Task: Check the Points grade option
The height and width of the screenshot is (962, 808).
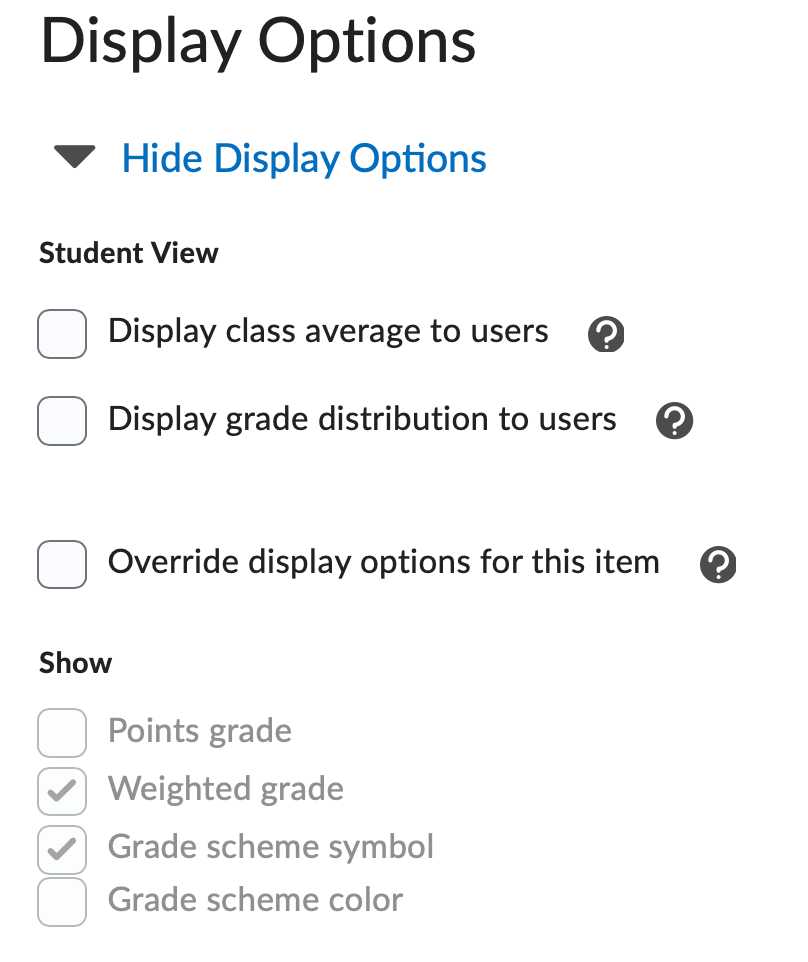Action: (x=61, y=732)
